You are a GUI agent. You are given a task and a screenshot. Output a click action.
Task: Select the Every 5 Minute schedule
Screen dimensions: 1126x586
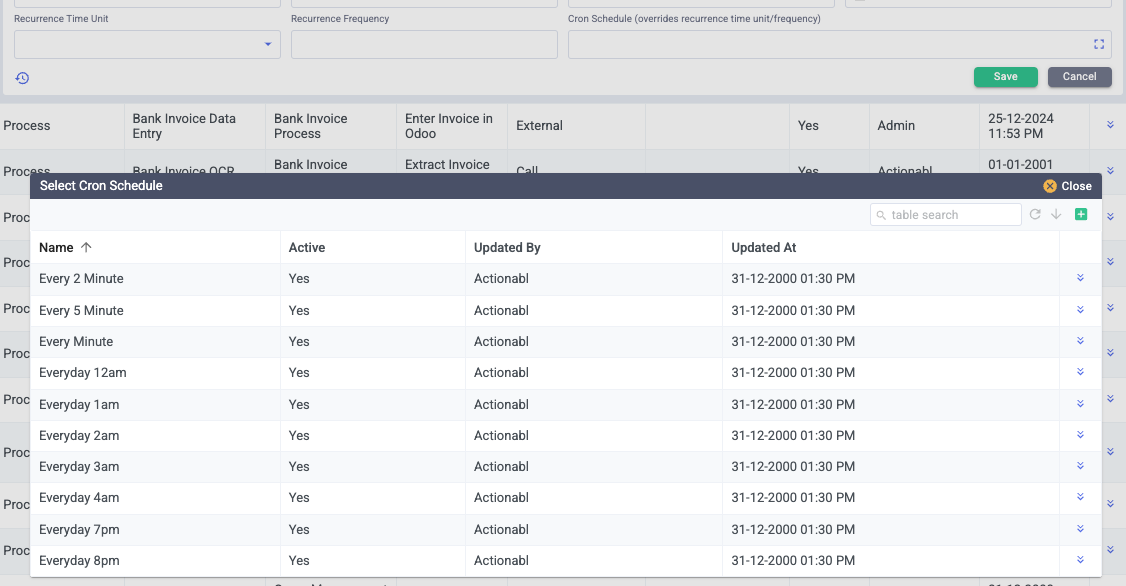coord(81,310)
